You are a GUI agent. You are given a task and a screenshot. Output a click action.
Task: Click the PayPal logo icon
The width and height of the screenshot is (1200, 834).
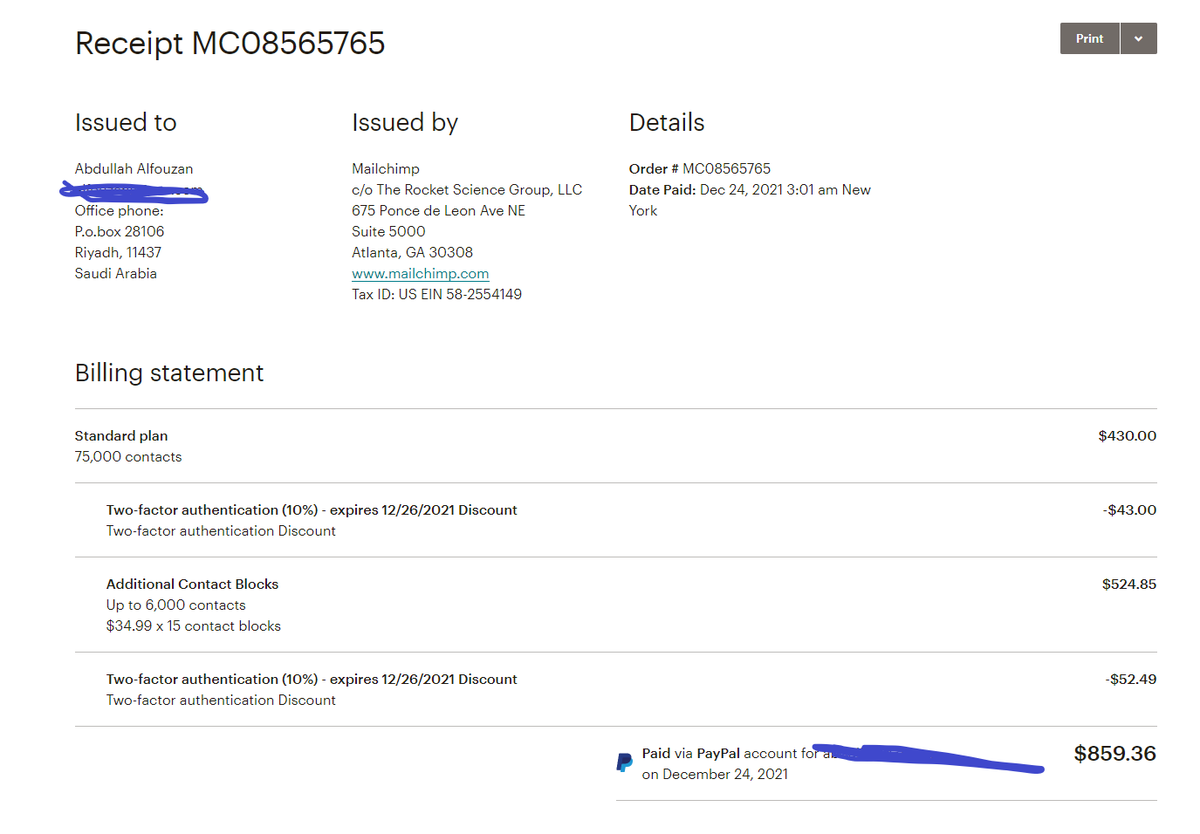(x=624, y=763)
